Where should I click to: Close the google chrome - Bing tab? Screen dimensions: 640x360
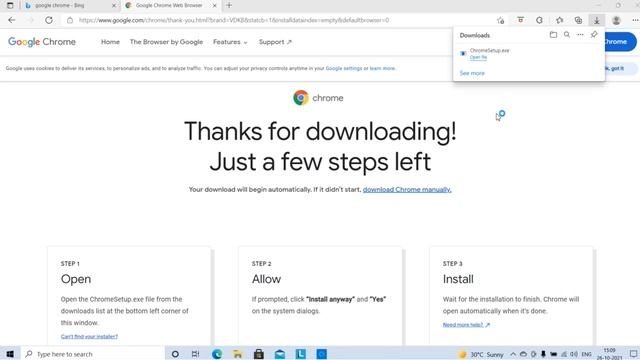coord(114,6)
